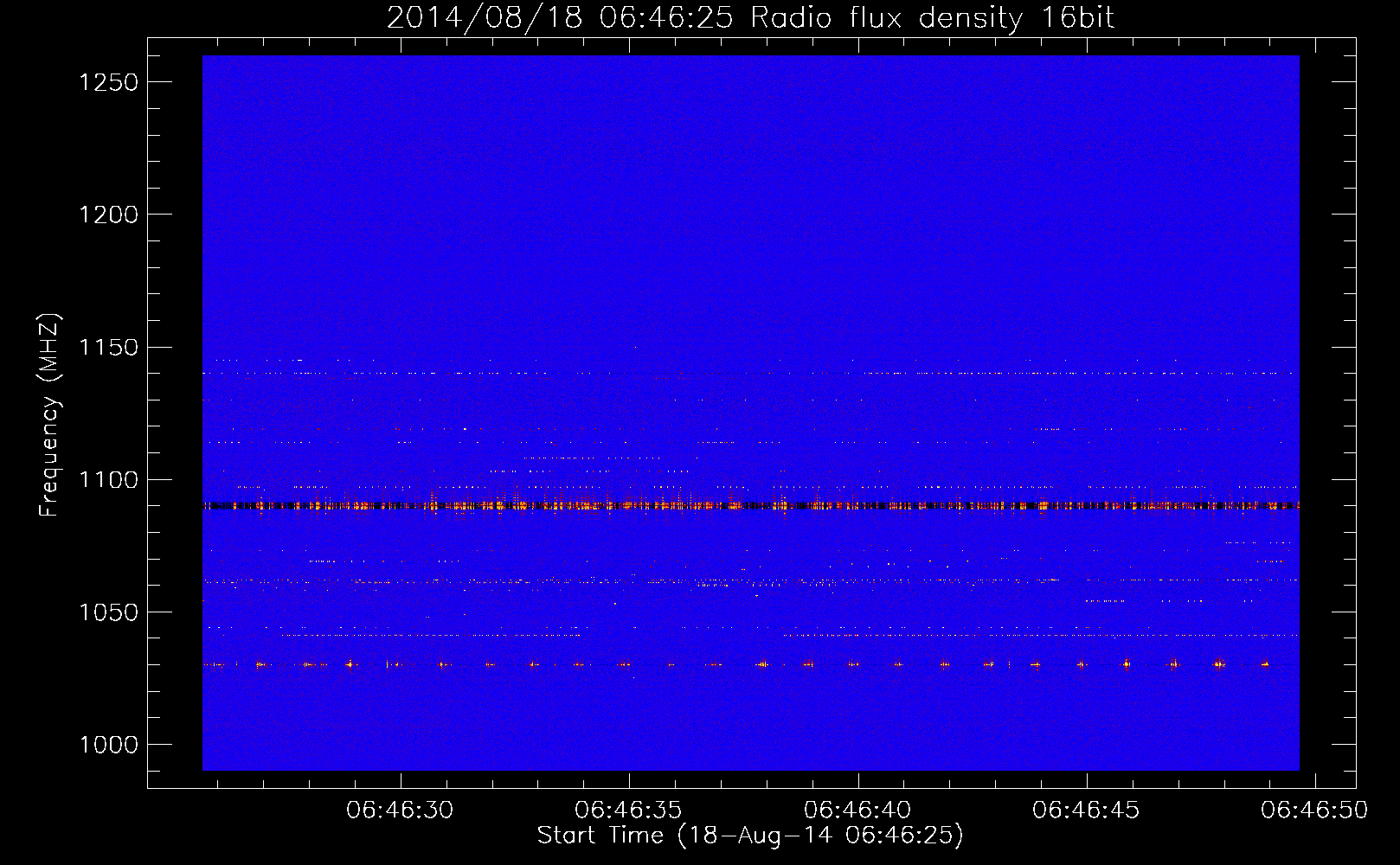Click the 06:46:45 time tick label

pos(1086,811)
